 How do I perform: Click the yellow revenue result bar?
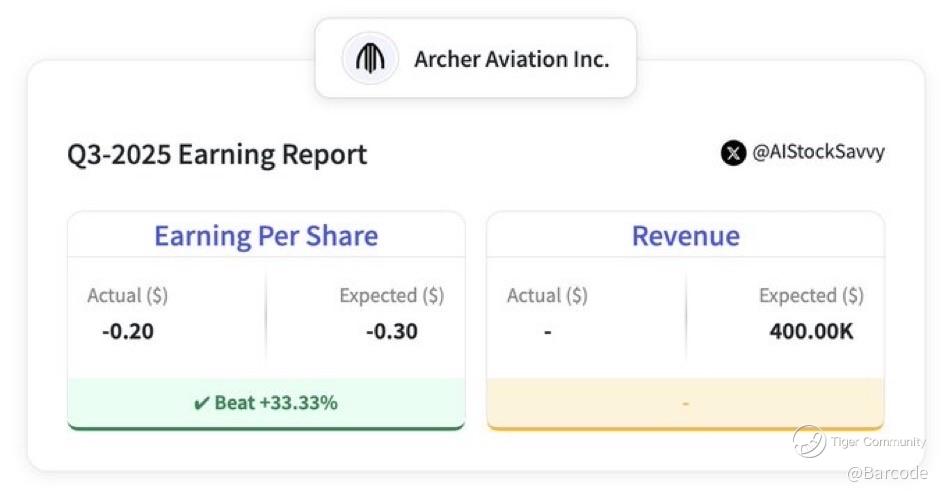click(x=685, y=403)
